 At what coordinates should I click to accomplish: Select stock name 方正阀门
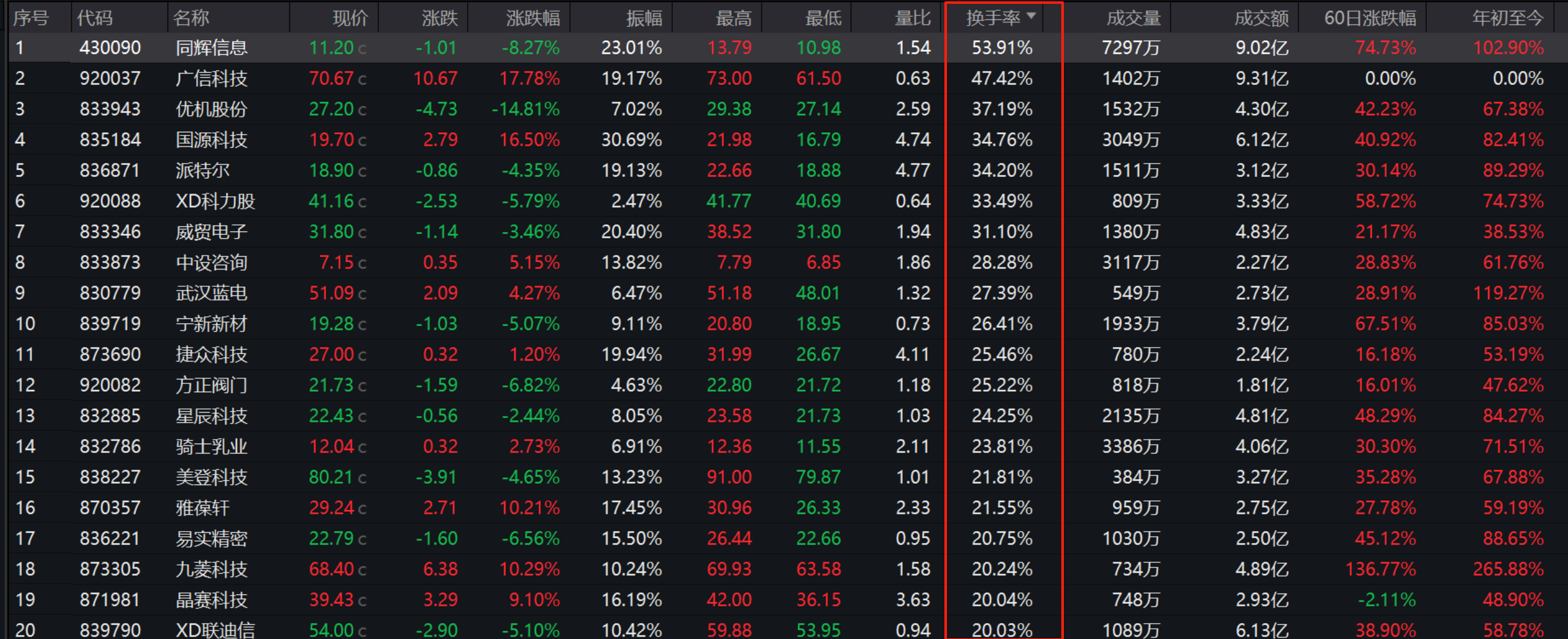211,385
